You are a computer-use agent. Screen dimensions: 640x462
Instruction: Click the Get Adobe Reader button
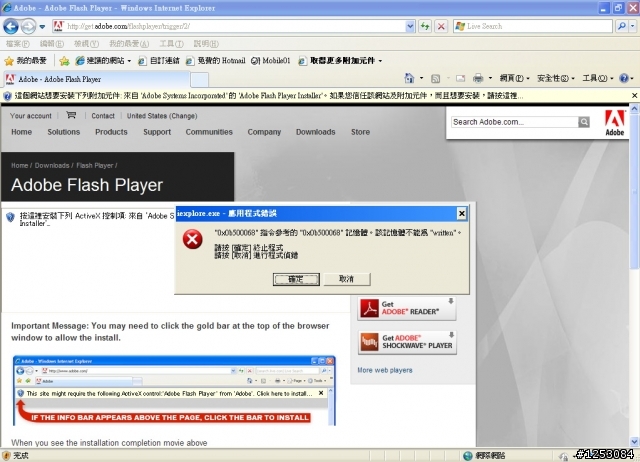coord(407,308)
